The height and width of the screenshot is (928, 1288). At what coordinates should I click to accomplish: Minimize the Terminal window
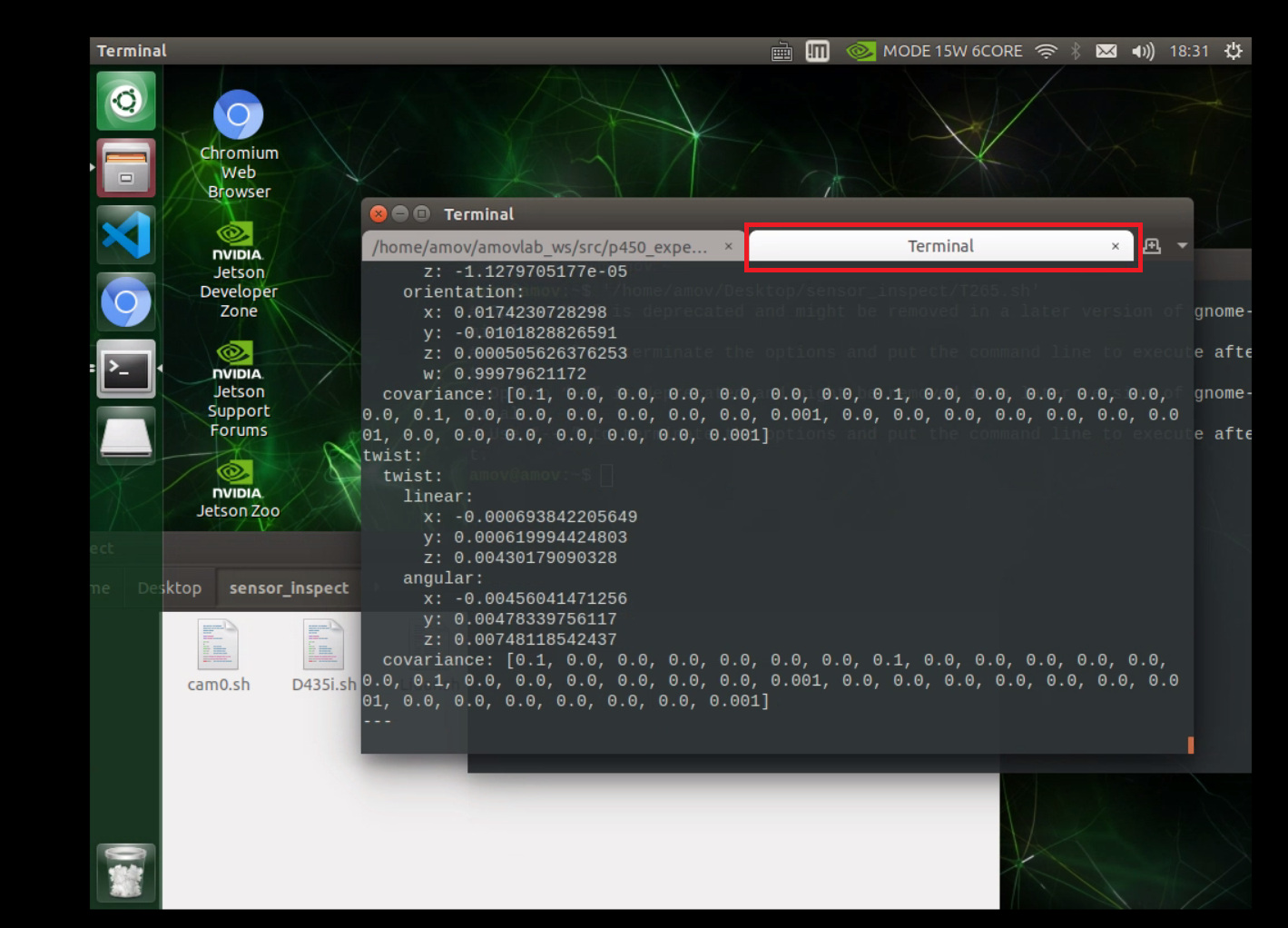(400, 214)
